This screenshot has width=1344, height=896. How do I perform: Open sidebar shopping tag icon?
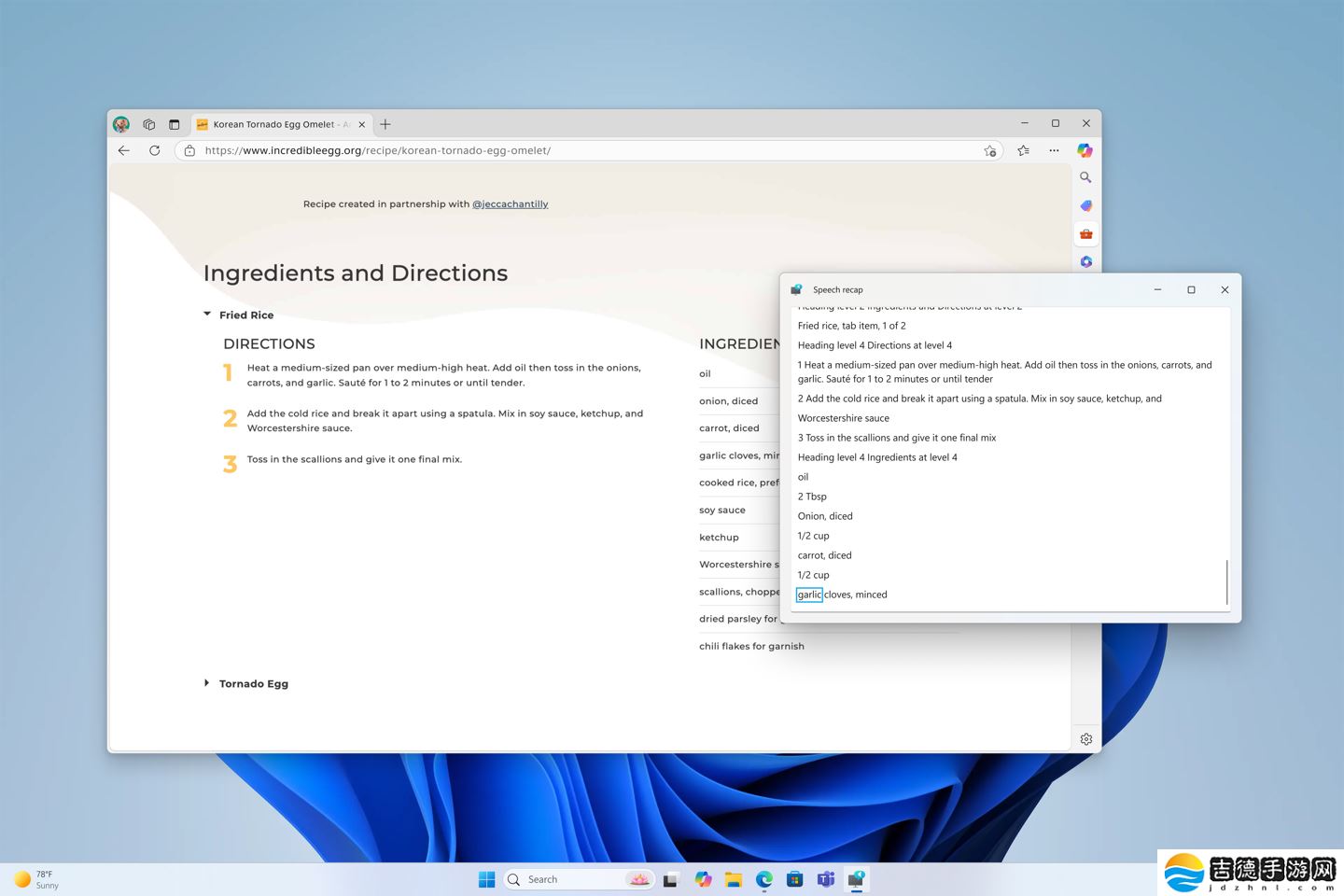coord(1085,205)
